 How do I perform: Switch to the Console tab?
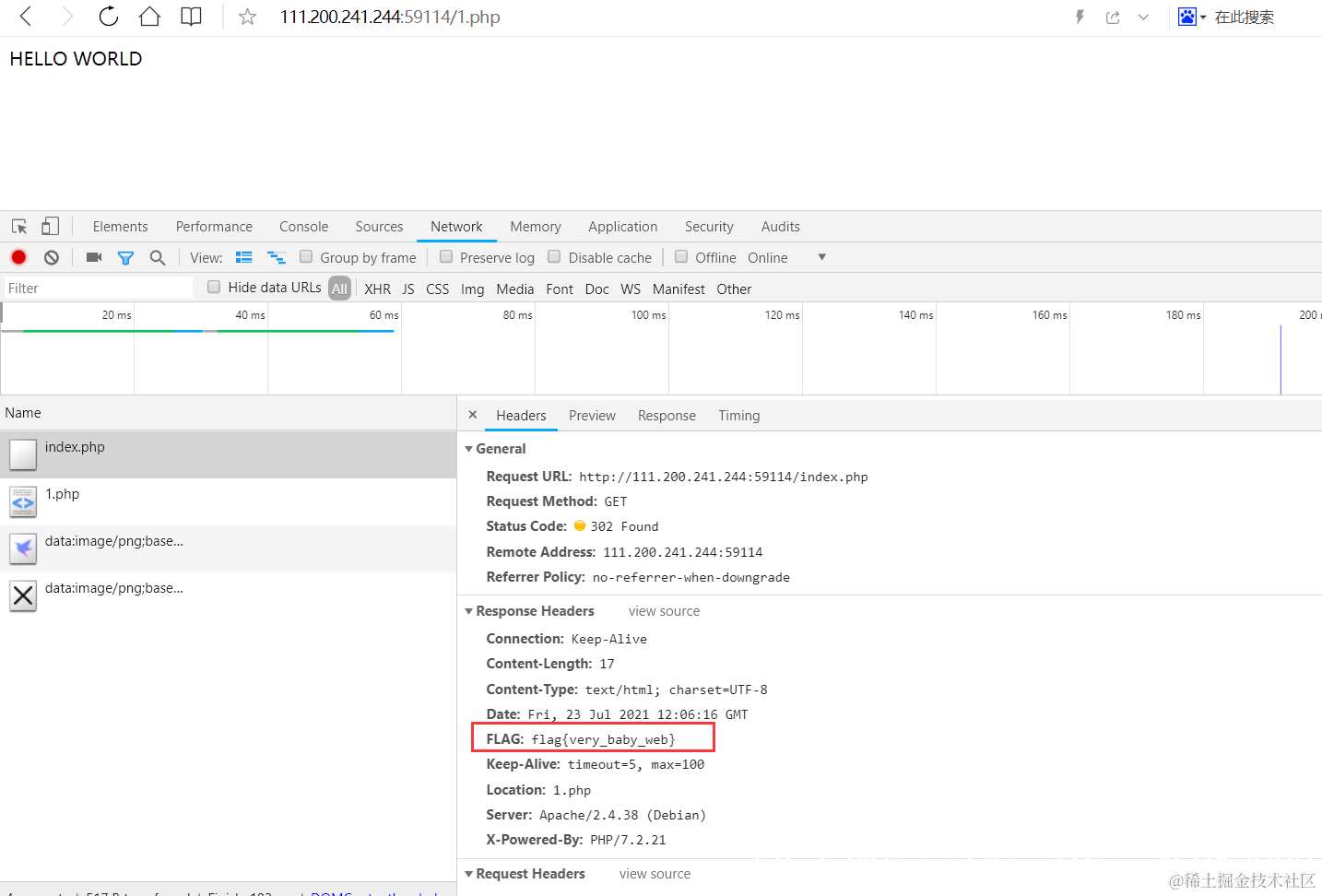click(x=303, y=227)
